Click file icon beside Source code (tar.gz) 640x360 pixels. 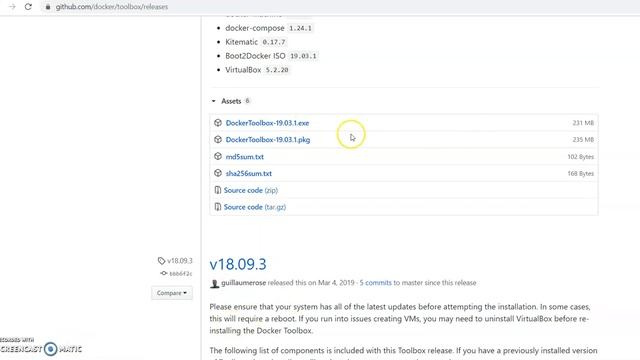pos(218,207)
